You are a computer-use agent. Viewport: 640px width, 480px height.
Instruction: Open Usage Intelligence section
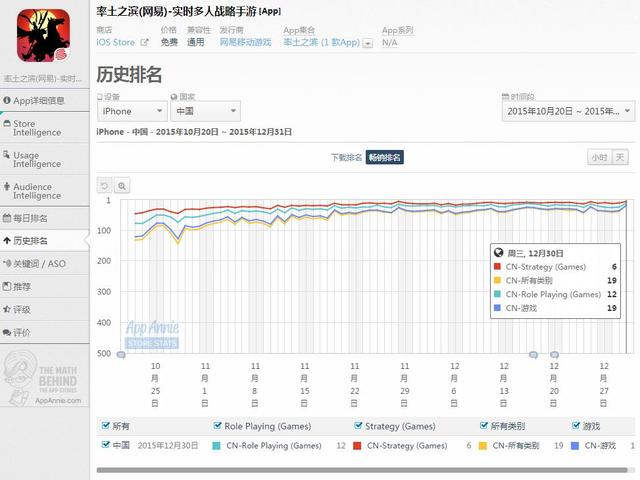pos(44,159)
